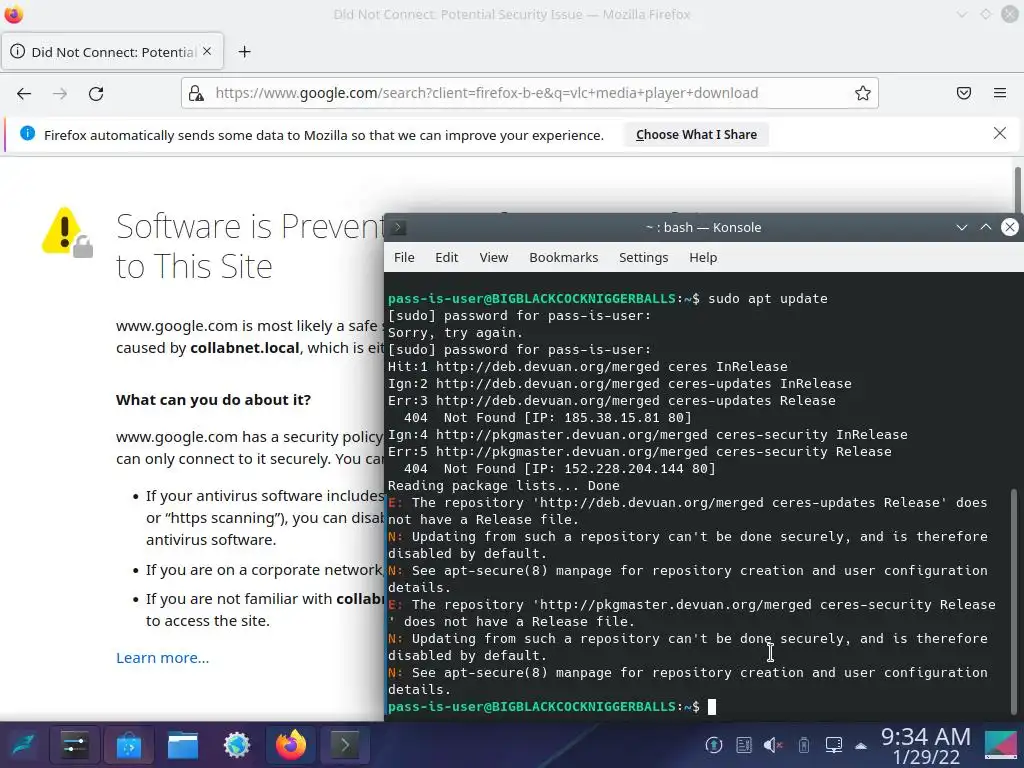The height and width of the screenshot is (768, 1024).
Task: Click the google.com URL in address bar
Action: pos(487,93)
